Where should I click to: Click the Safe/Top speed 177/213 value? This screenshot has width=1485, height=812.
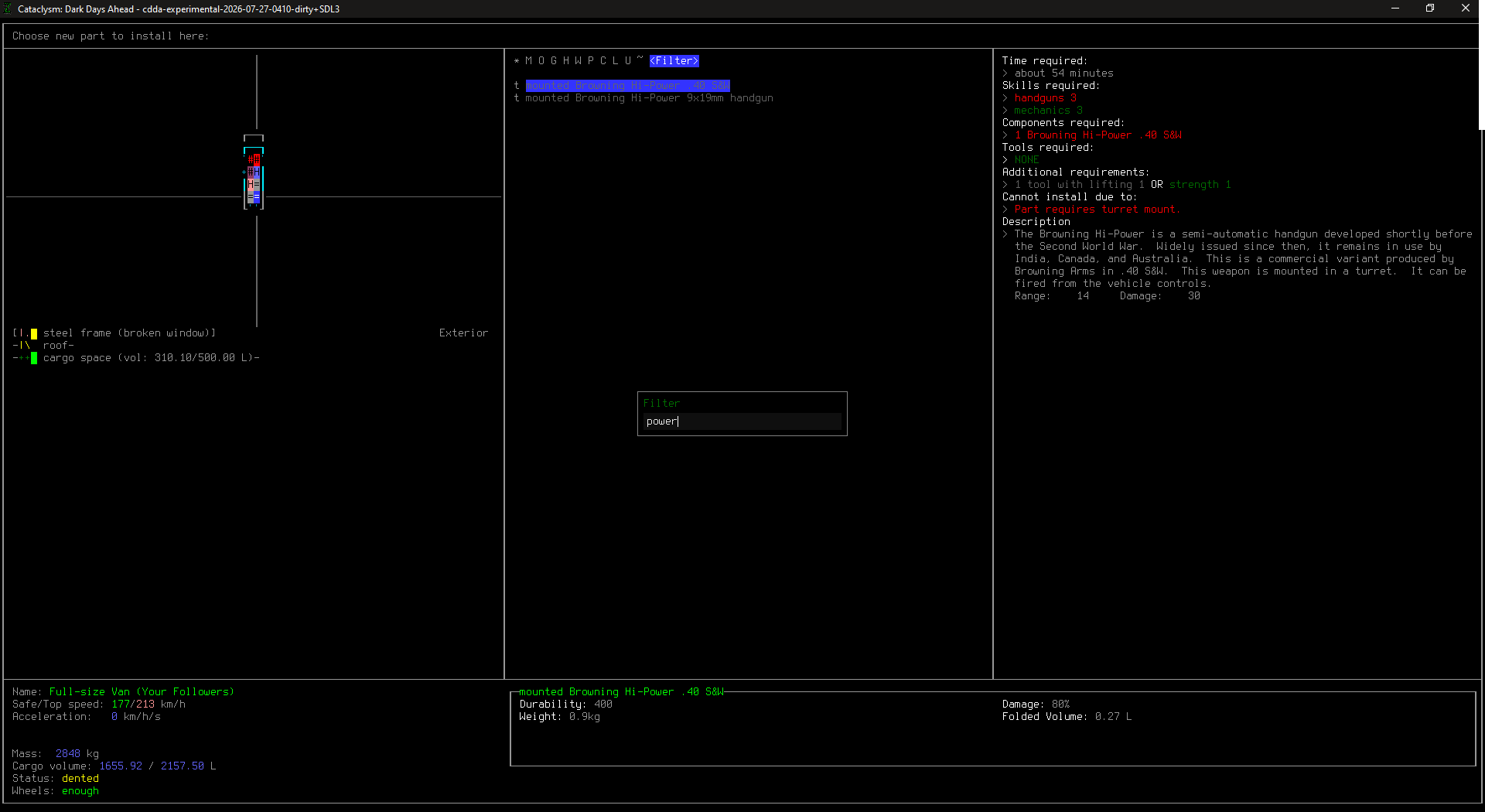tap(133, 705)
